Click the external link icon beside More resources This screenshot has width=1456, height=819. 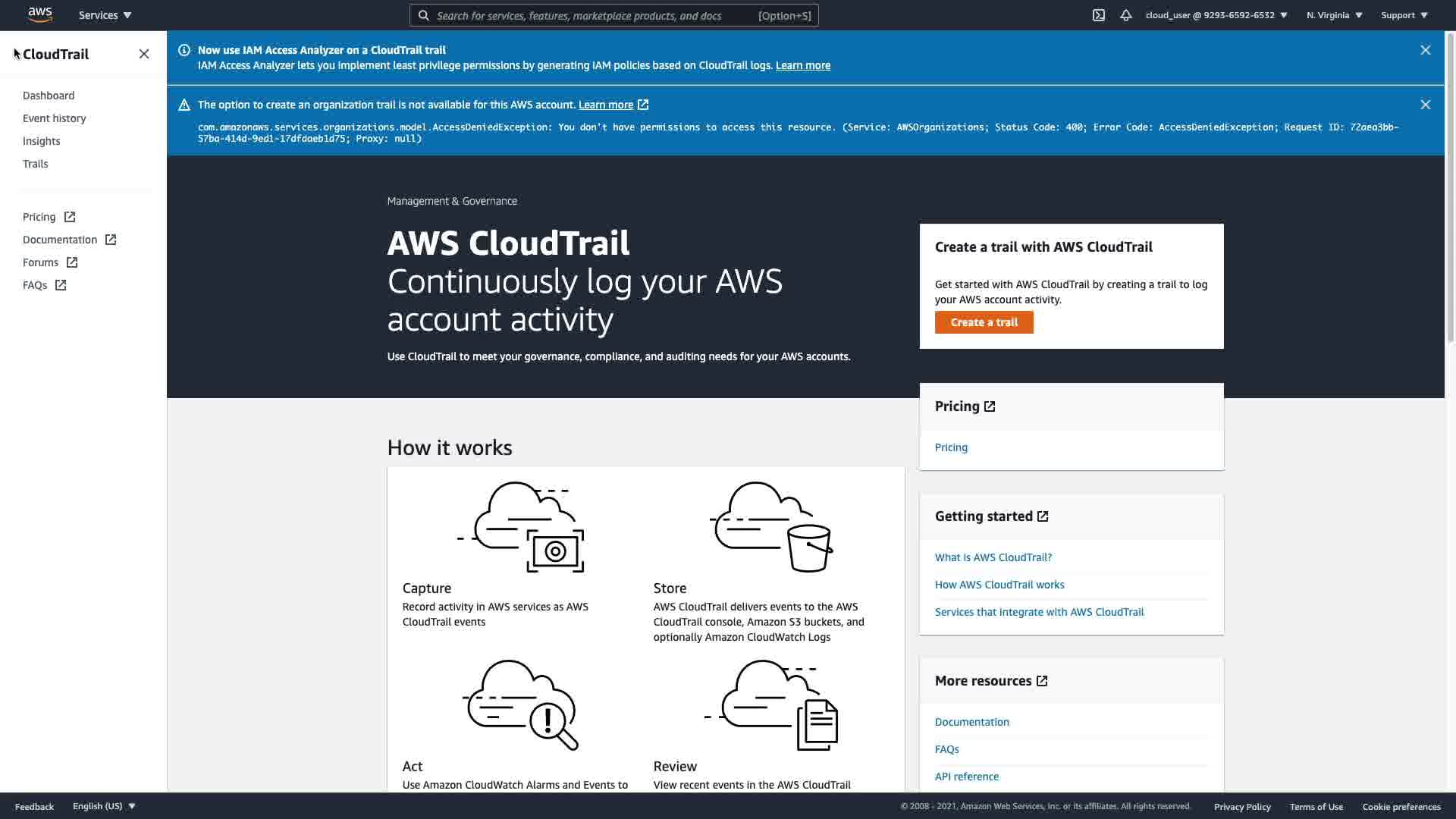click(x=1042, y=681)
